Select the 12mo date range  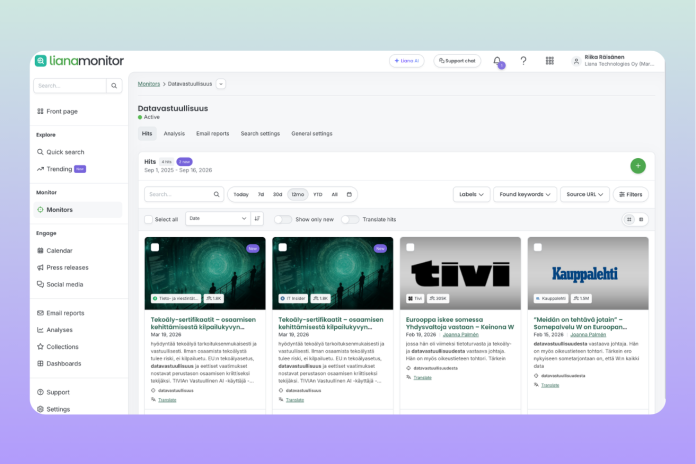[x=298, y=194]
